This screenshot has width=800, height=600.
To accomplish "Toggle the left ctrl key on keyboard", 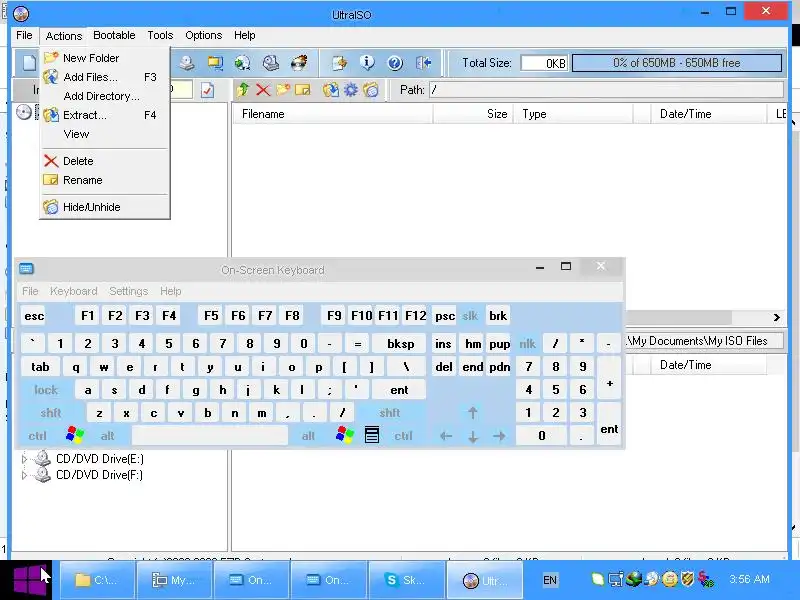I will coord(38,436).
